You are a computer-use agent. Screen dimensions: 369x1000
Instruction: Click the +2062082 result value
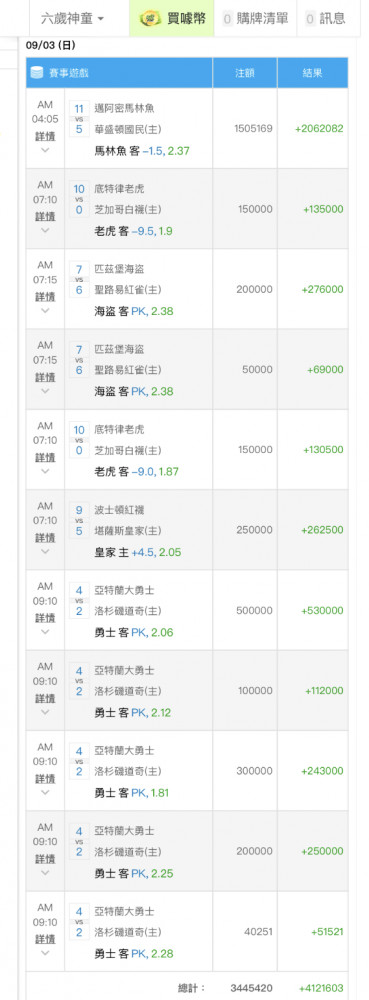pyautogui.click(x=319, y=128)
